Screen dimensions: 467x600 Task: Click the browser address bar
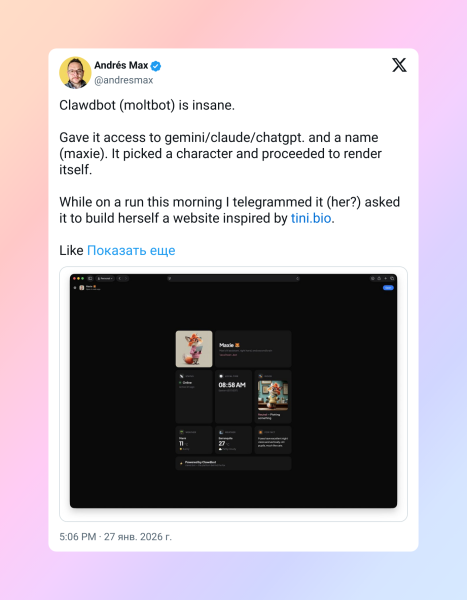point(234,279)
